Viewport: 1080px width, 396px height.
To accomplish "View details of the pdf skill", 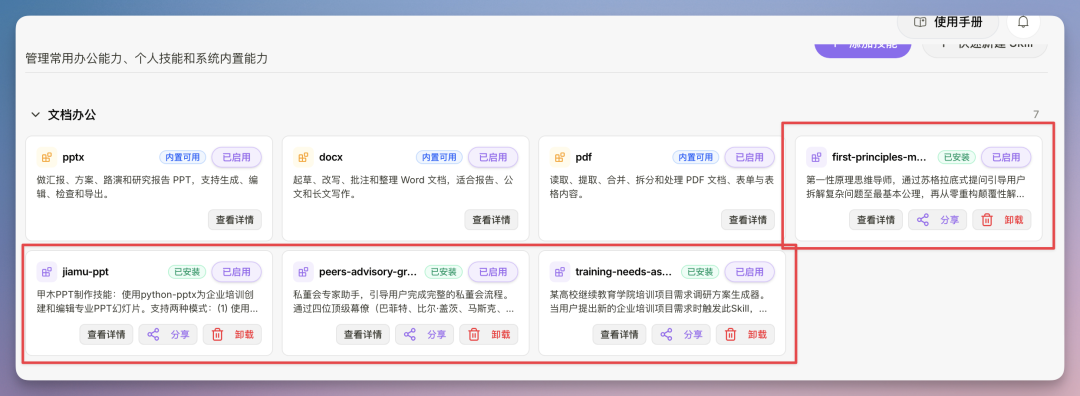I will [748, 220].
